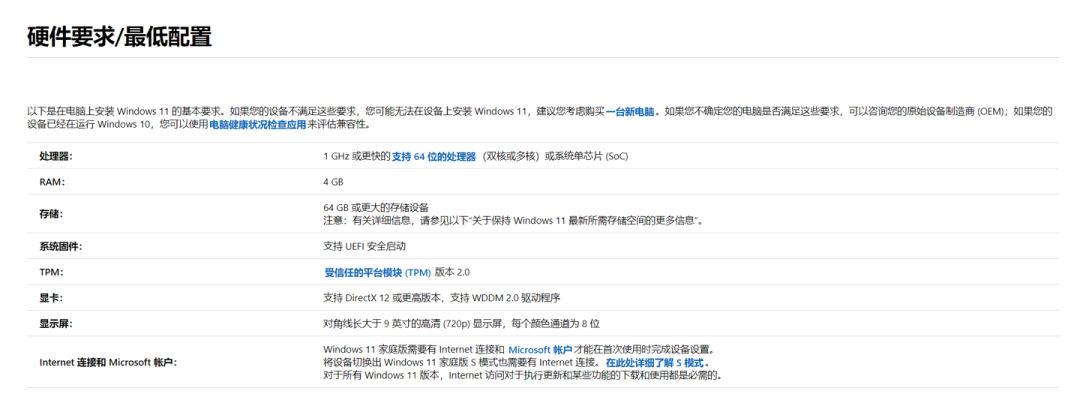
Task: Select the Internet 连接和 Microsoft 帐户: label
Action: (108, 362)
